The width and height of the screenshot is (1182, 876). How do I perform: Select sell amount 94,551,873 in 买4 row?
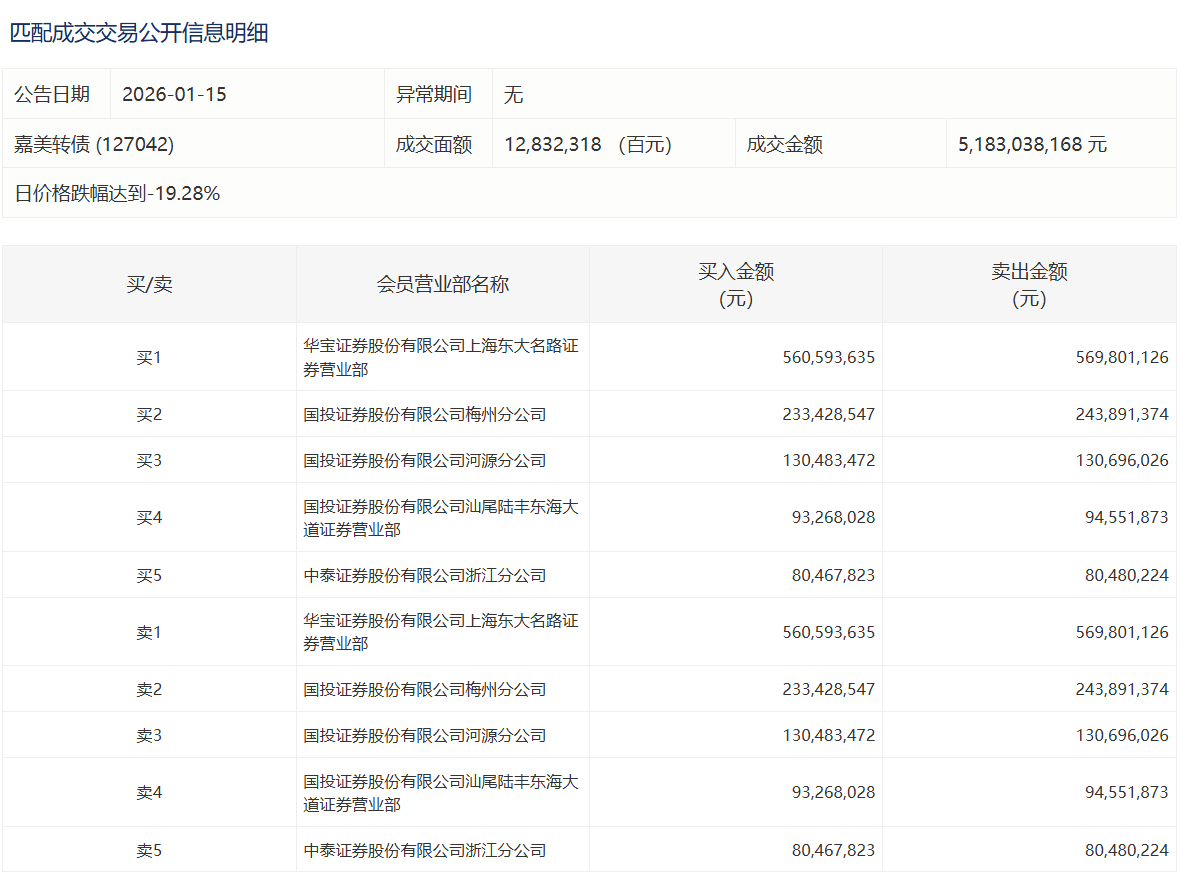coord(1126,518)
